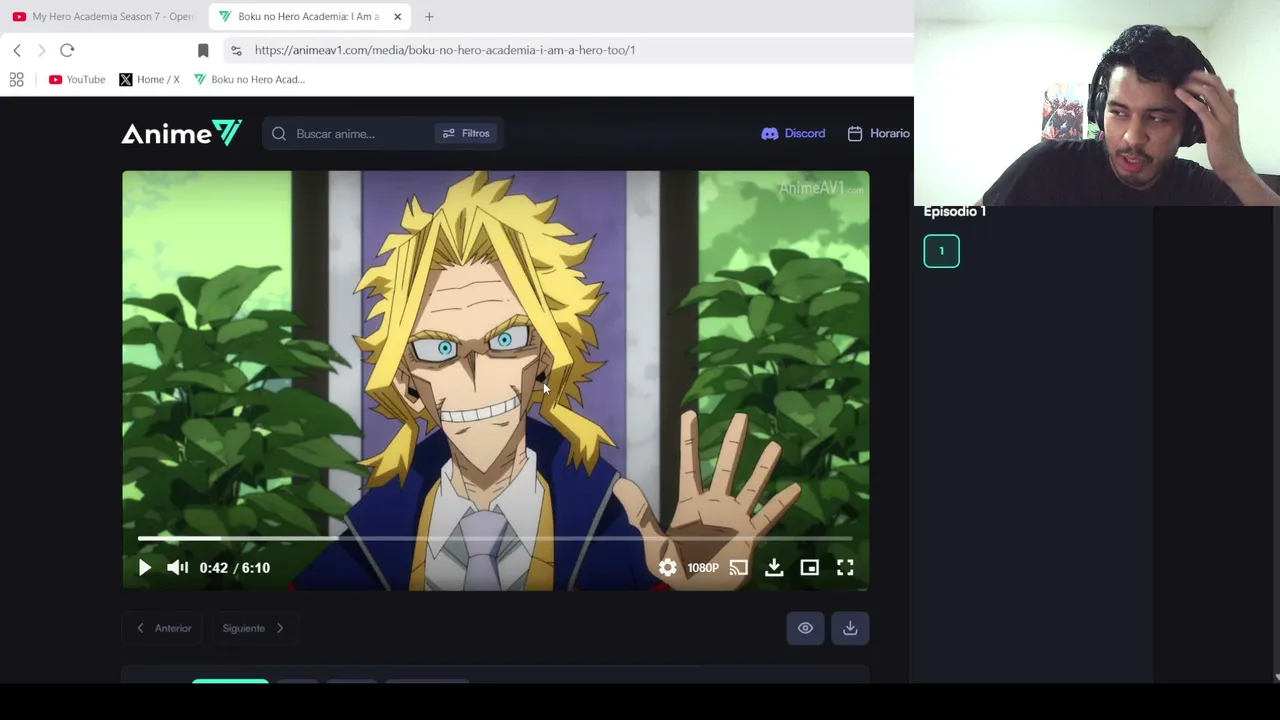Play the video
The width and height of the screenshot is (1280, 720).
coord(144,567)
